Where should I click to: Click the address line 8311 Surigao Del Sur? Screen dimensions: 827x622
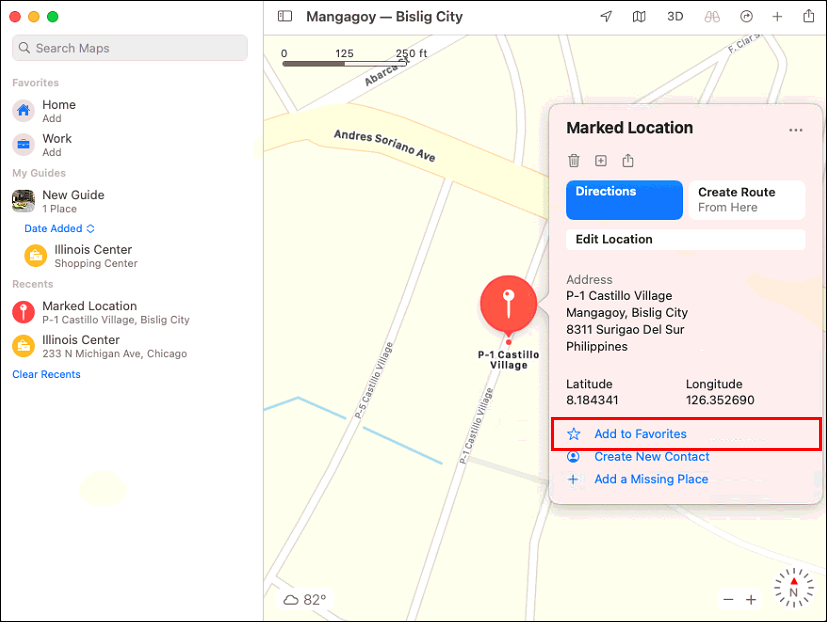coord(625,330)
